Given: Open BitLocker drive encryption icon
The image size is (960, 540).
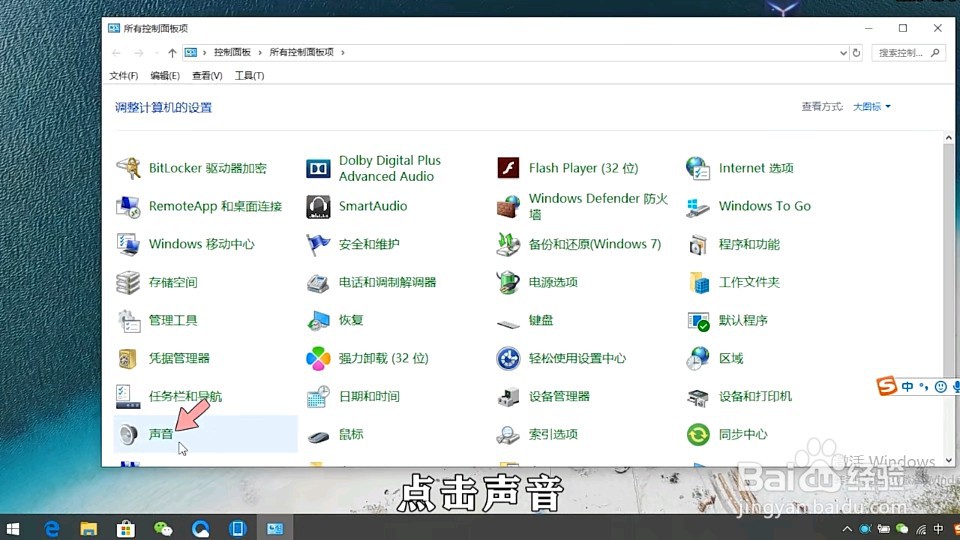Looking at the screenshot, I should (129, 168).
